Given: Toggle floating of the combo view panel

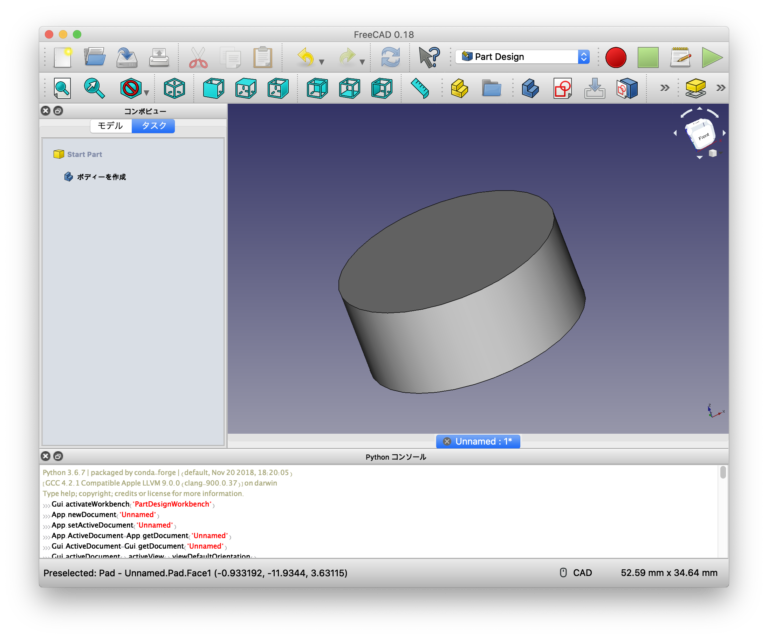Looking at the screenshot, I should click(x=58, y=111).
